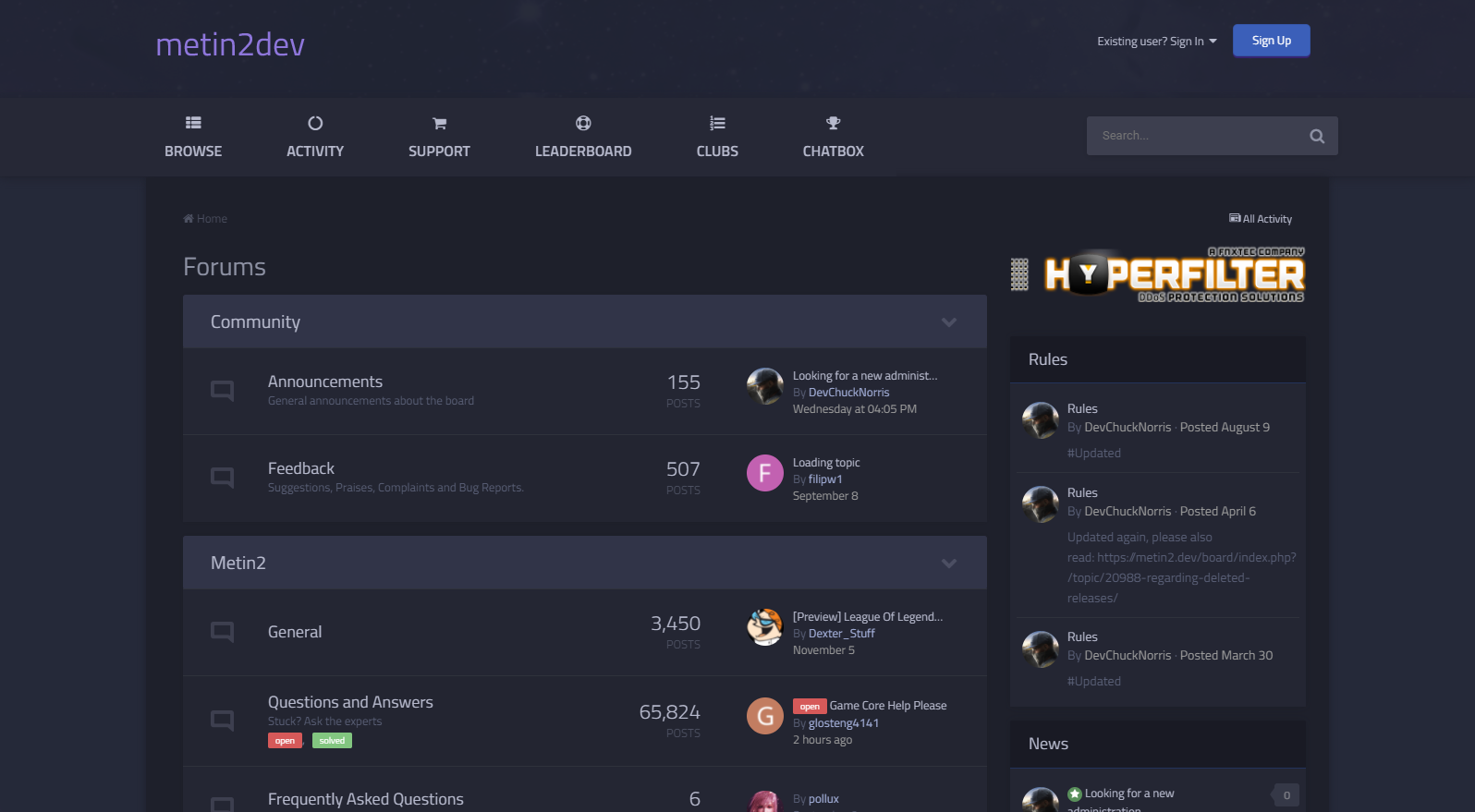Select the LEADERBOARD menu label
Screen dimensions: 1475x812
[x=583, y=151]
